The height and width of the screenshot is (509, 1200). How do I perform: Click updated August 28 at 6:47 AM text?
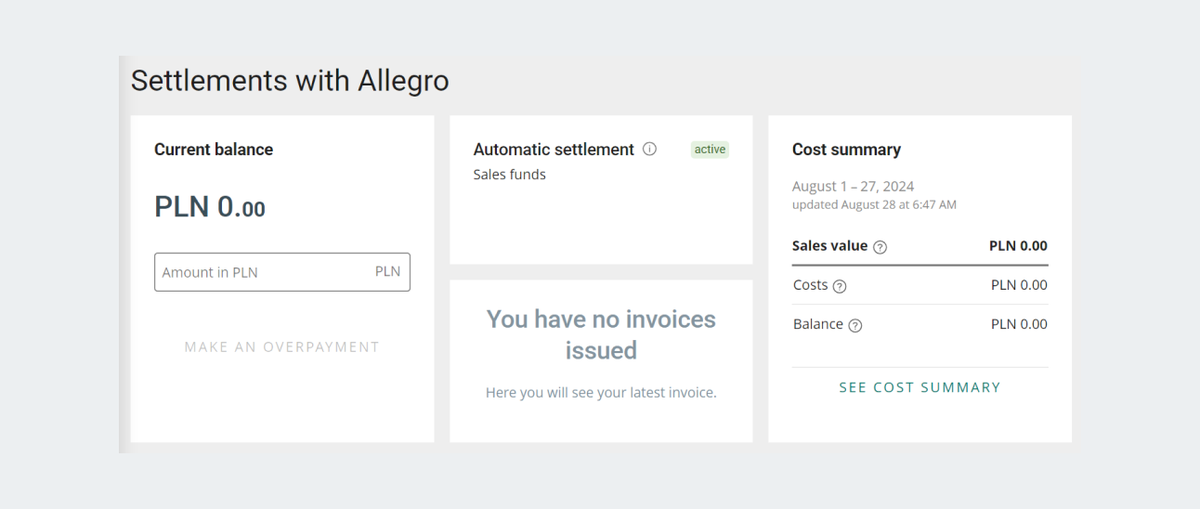(874, 204)
